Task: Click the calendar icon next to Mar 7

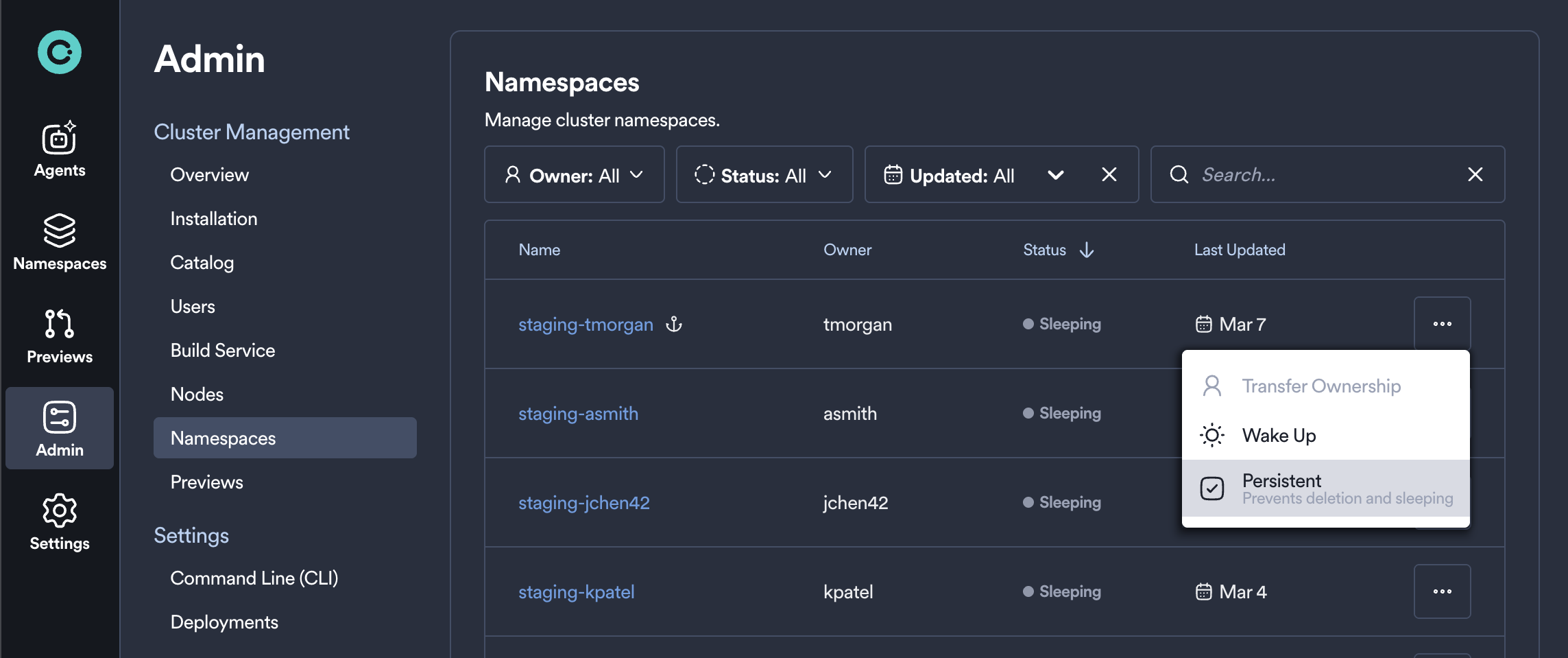Action: coord(1205,324)
